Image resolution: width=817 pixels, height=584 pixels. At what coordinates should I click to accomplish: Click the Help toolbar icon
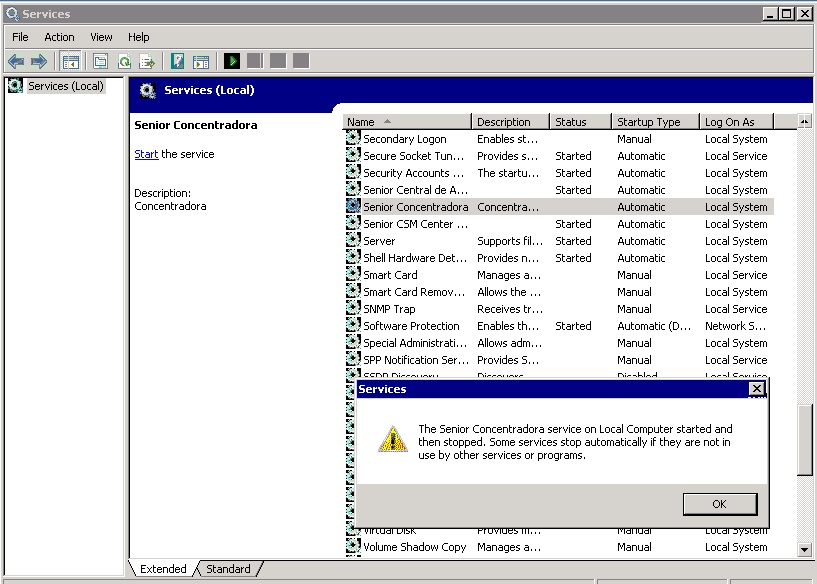coord(177,61)
